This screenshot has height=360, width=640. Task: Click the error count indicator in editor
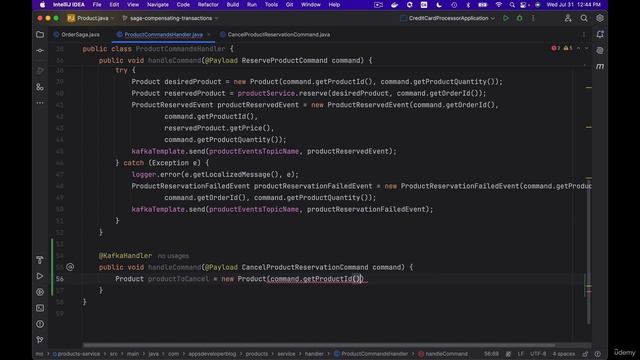coord(556,49)
